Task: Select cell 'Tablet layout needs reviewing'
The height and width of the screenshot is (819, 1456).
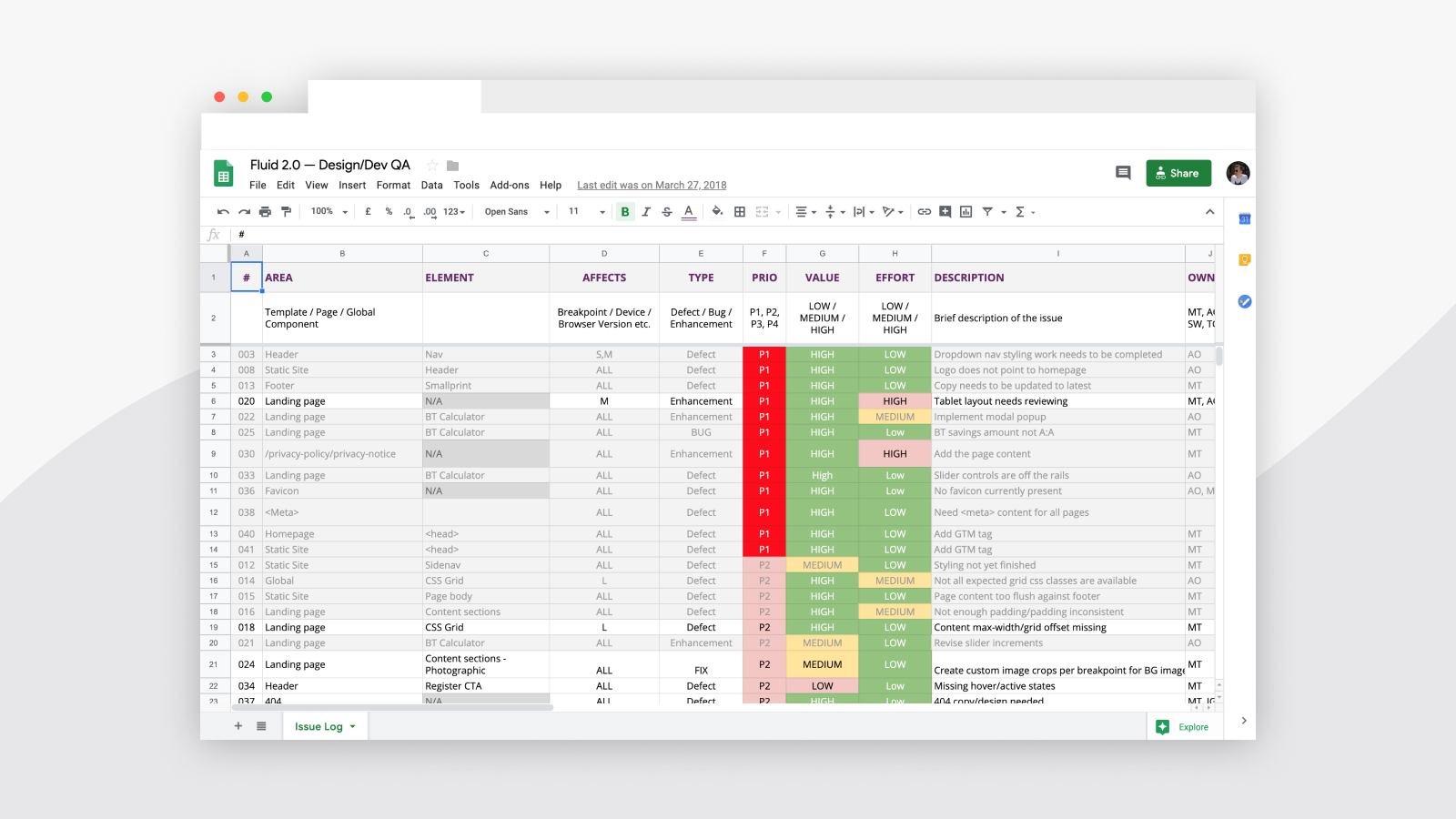Action: coord(1058,401)
